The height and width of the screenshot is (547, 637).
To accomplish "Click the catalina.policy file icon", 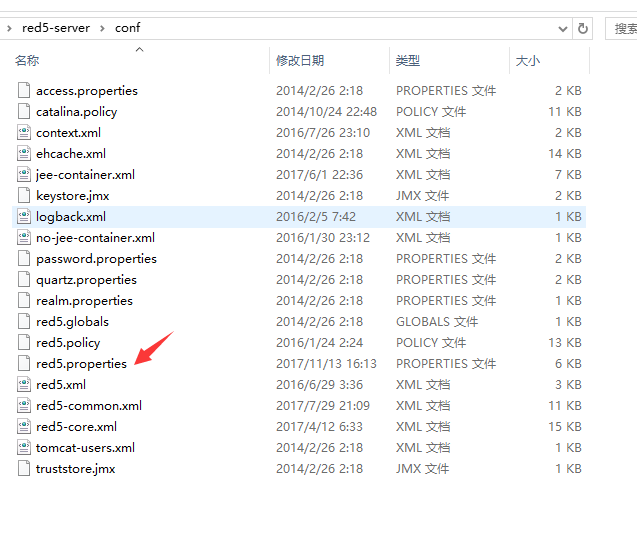I will tap(24, 111).
